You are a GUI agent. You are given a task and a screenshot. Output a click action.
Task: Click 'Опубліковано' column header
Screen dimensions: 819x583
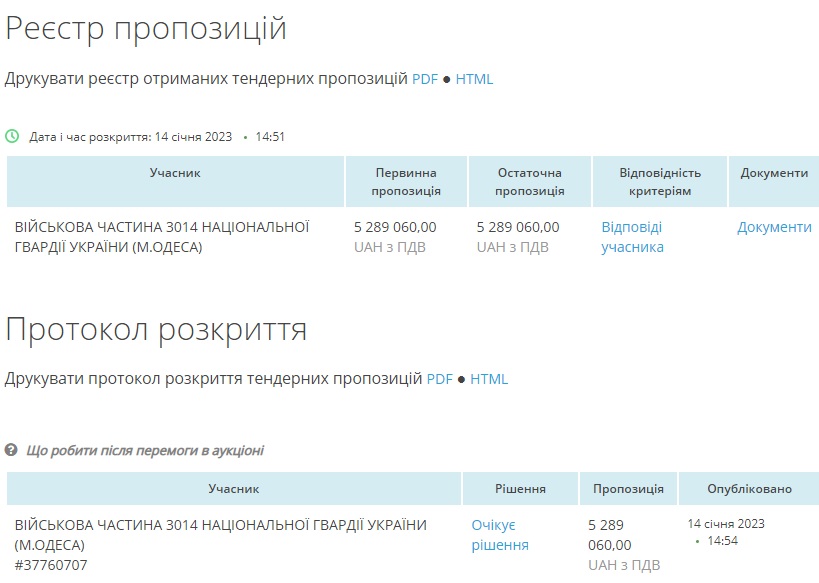(x=750, y=489)
